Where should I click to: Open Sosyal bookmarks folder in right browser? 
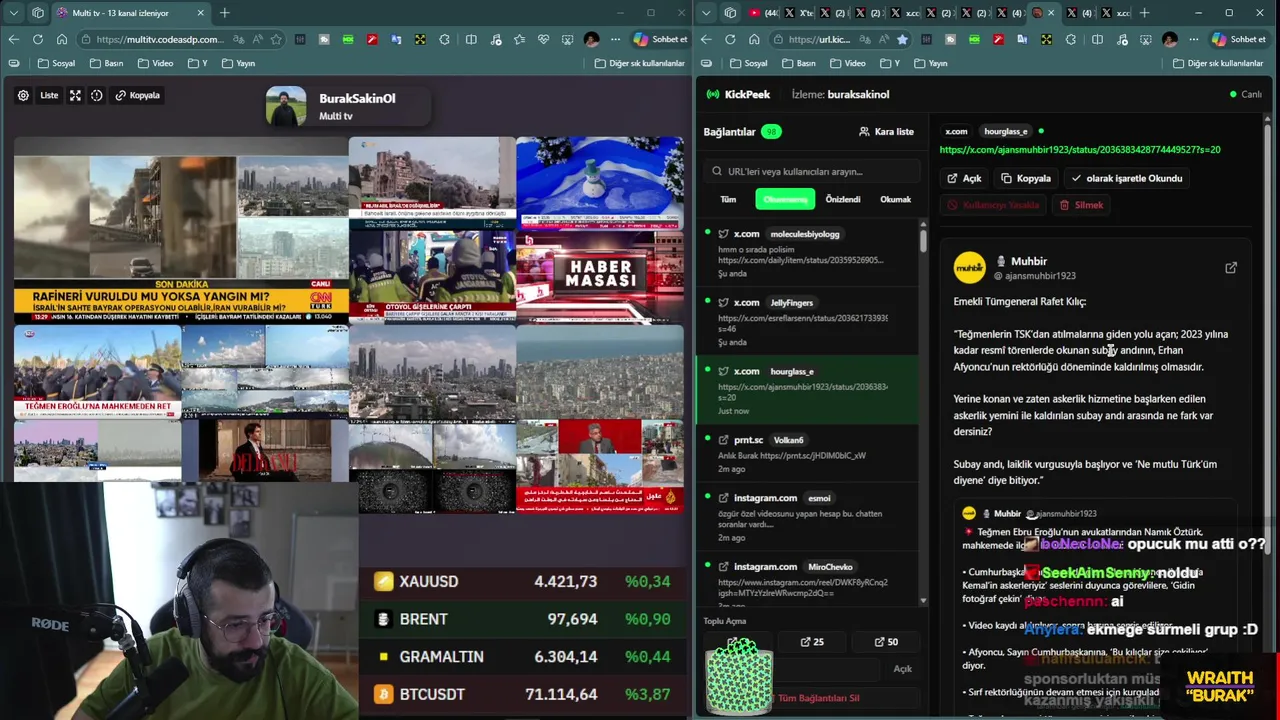pyautogui.click(x=749, y=63)
